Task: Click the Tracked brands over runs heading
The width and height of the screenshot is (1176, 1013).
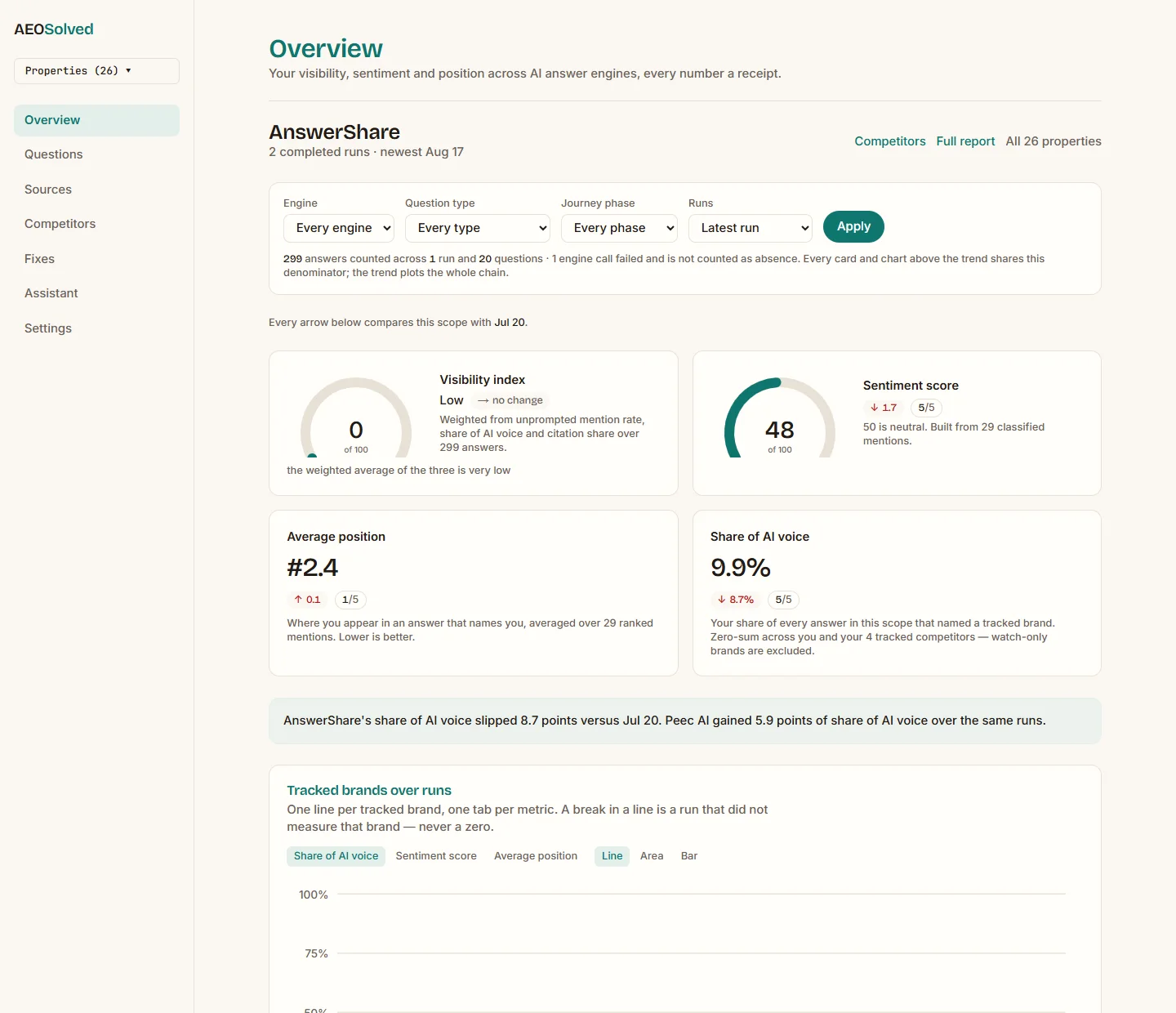Action: coord(369,791)
